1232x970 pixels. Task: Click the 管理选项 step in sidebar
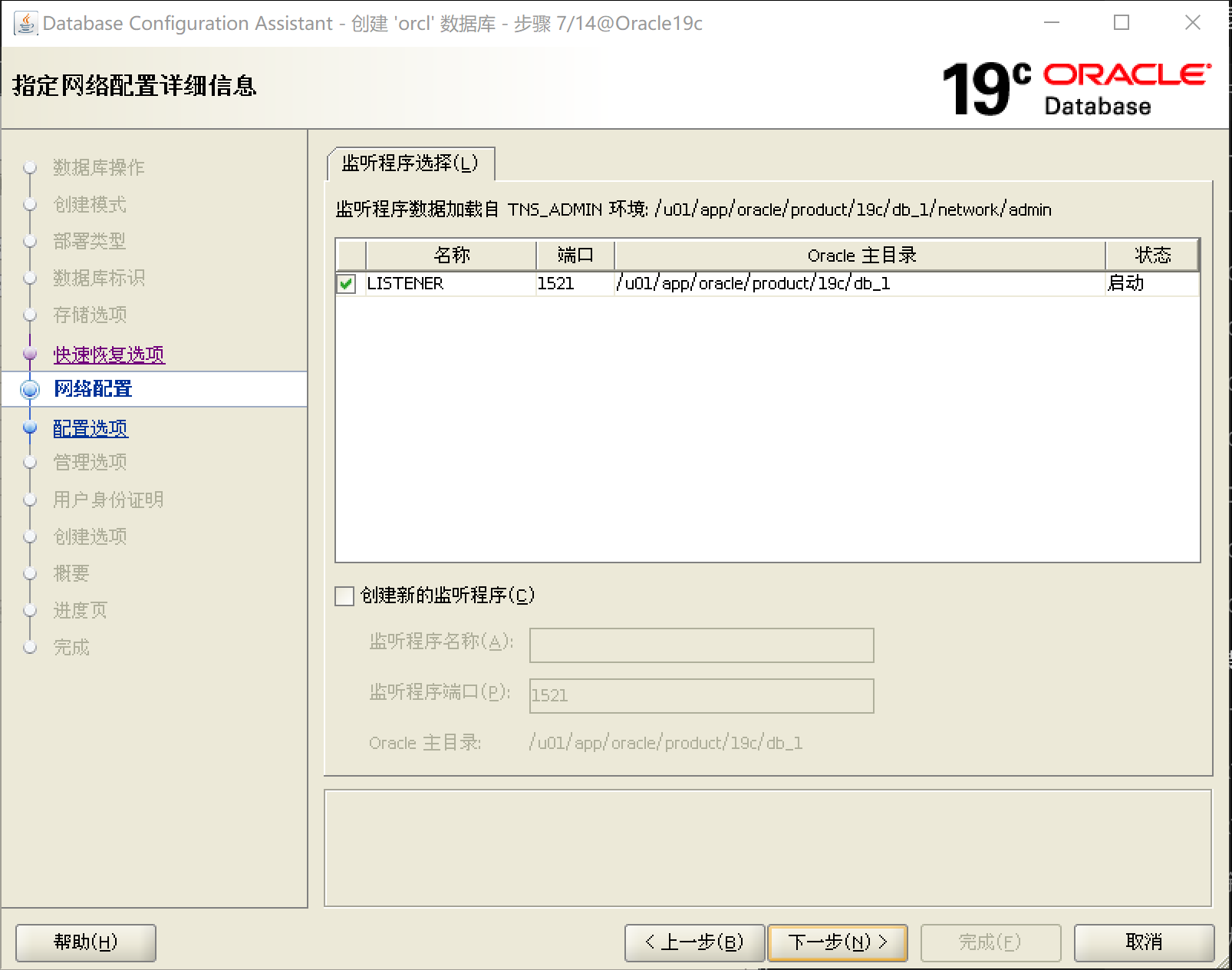point(90,462)
